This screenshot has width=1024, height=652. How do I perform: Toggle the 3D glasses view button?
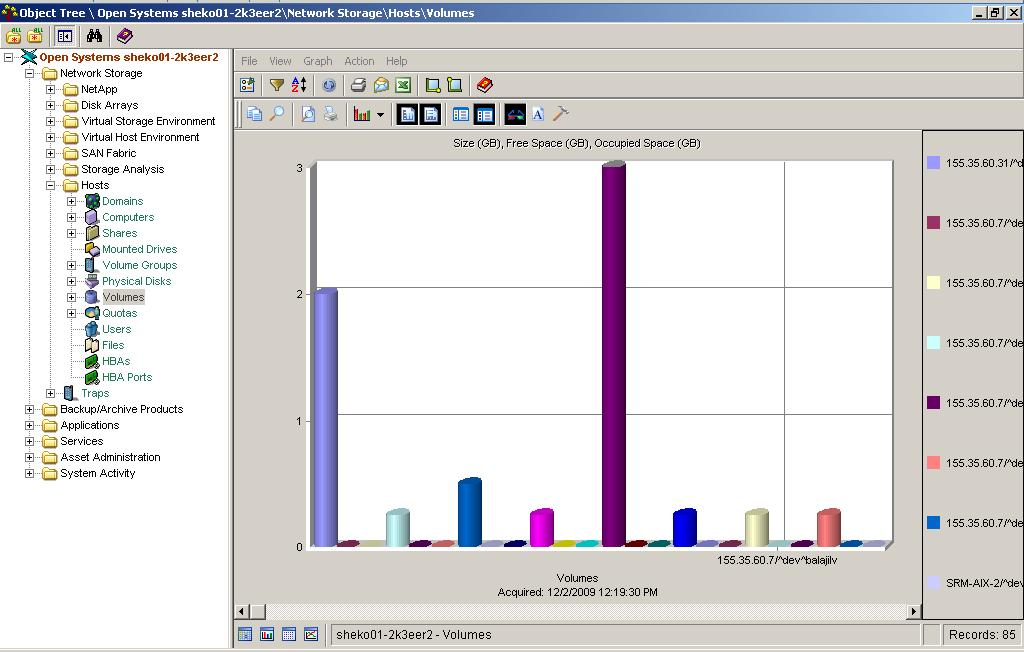coord(514,114)
